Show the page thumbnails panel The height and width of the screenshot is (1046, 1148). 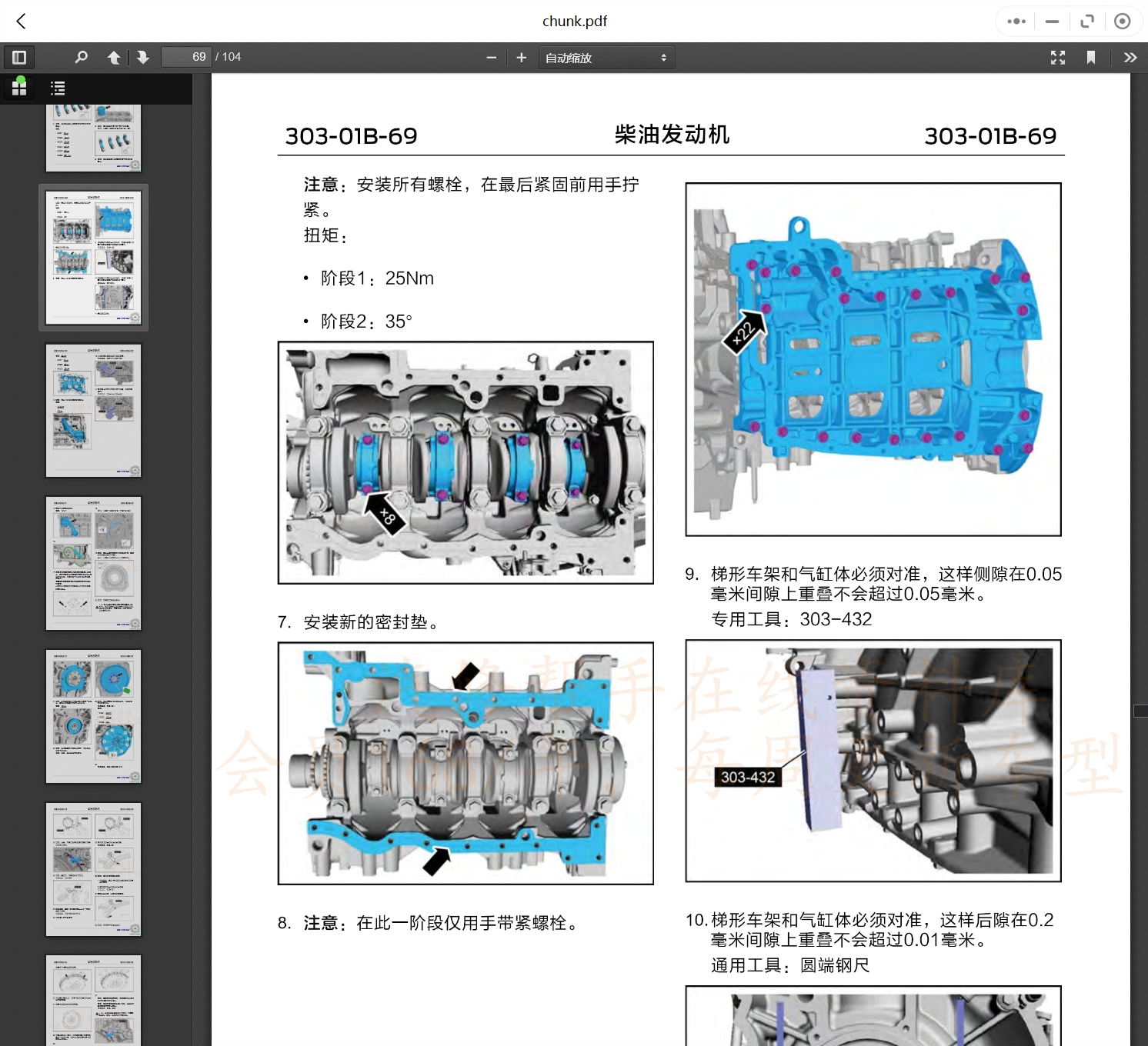tap(19, 87)
